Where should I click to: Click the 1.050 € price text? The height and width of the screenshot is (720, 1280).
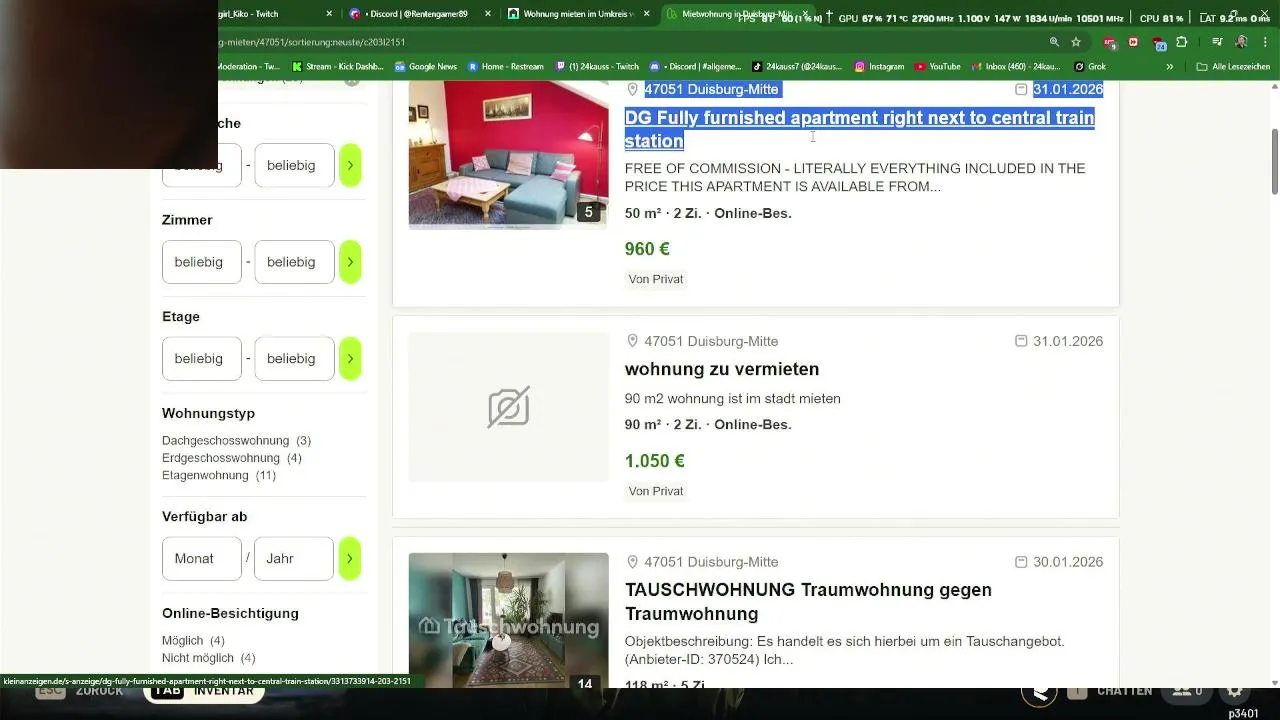655,461
